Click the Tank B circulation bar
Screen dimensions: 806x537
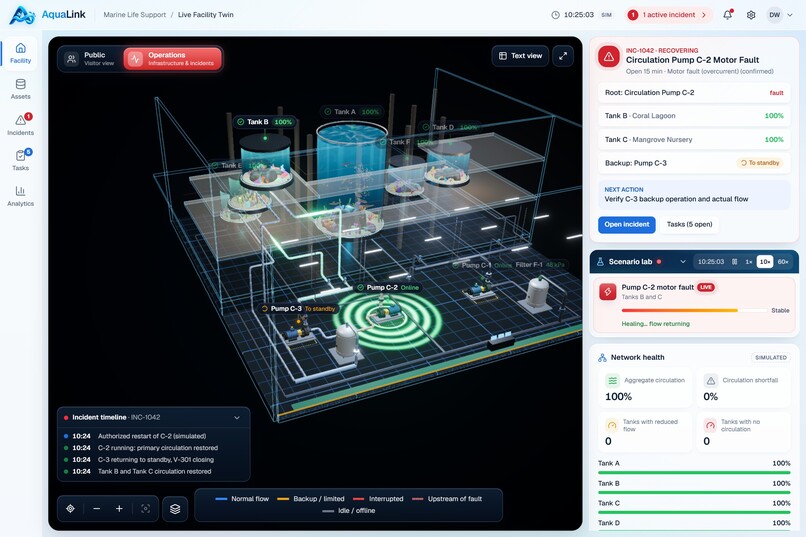coord(694,492)
